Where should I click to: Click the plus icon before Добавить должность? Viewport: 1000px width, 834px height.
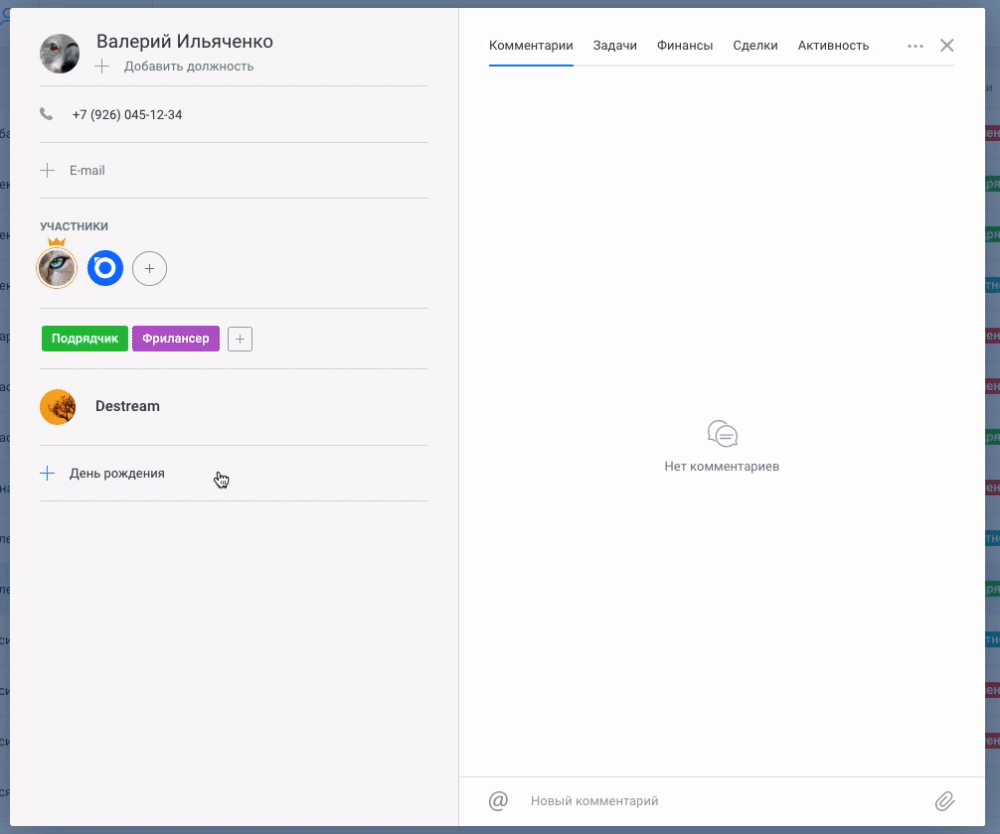pos(102,66)
